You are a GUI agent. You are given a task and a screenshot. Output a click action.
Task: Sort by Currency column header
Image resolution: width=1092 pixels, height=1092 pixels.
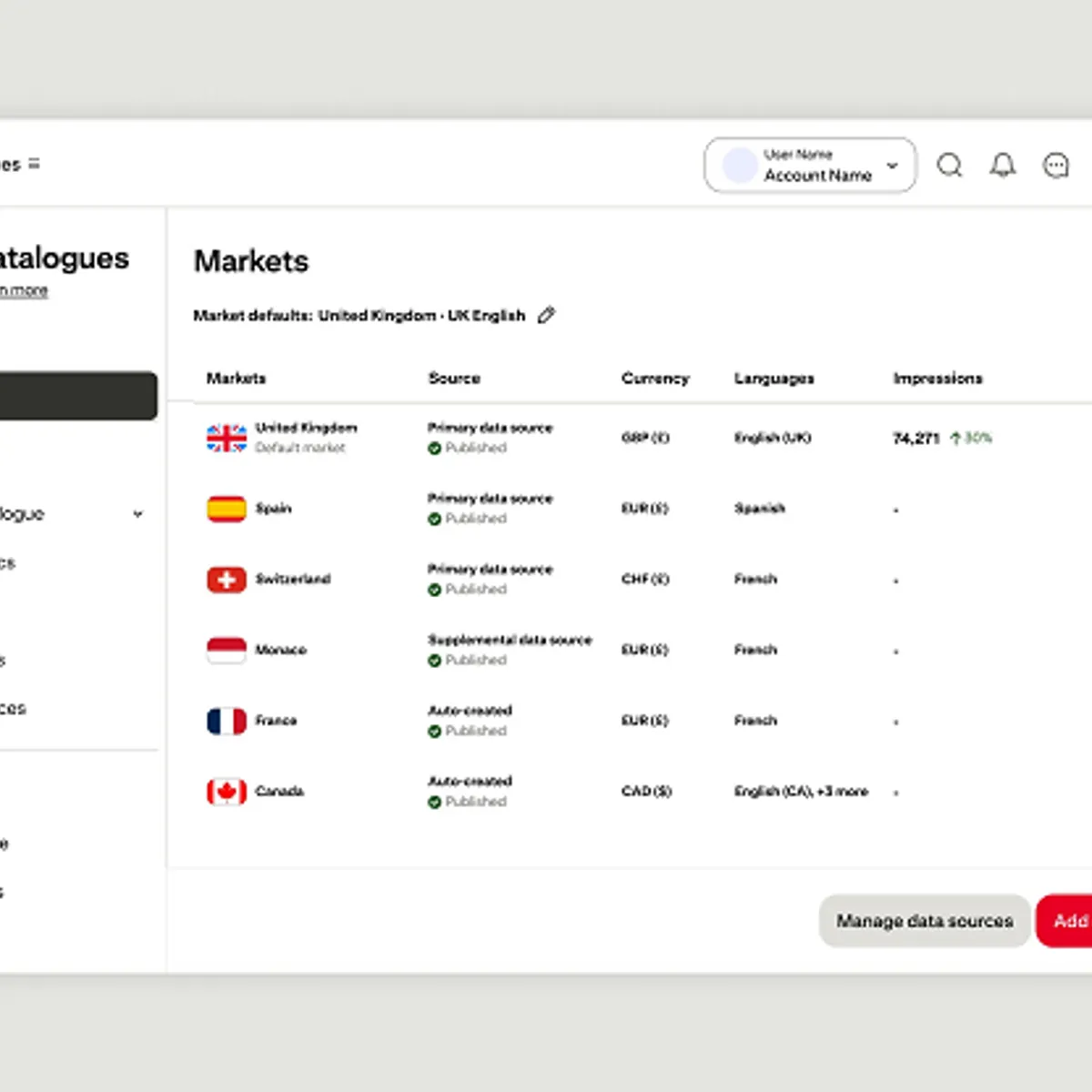655,378
